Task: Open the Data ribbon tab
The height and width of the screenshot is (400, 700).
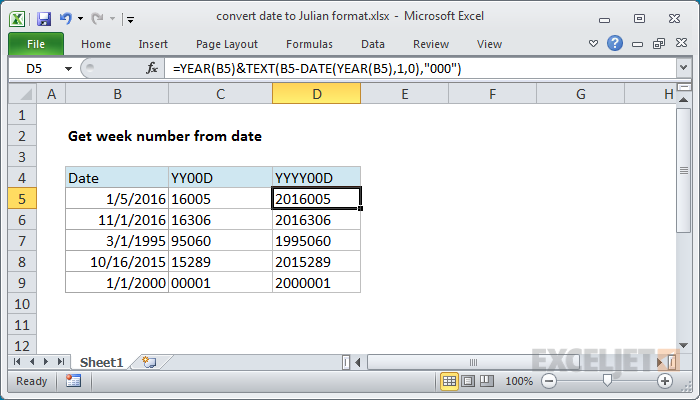Action: (x=373, y=44)
